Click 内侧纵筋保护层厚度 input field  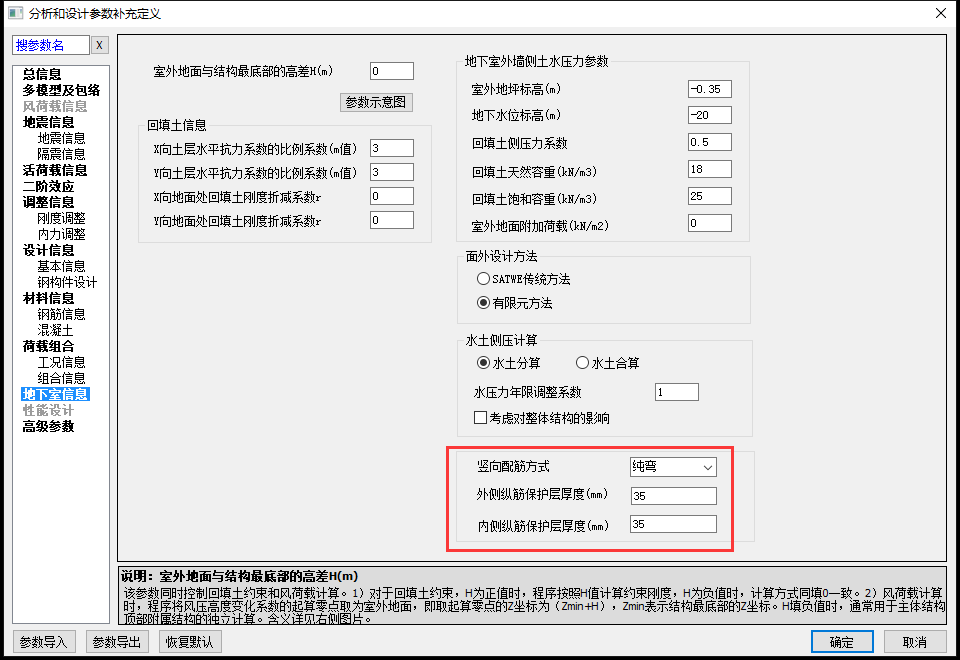pos(673,524)
